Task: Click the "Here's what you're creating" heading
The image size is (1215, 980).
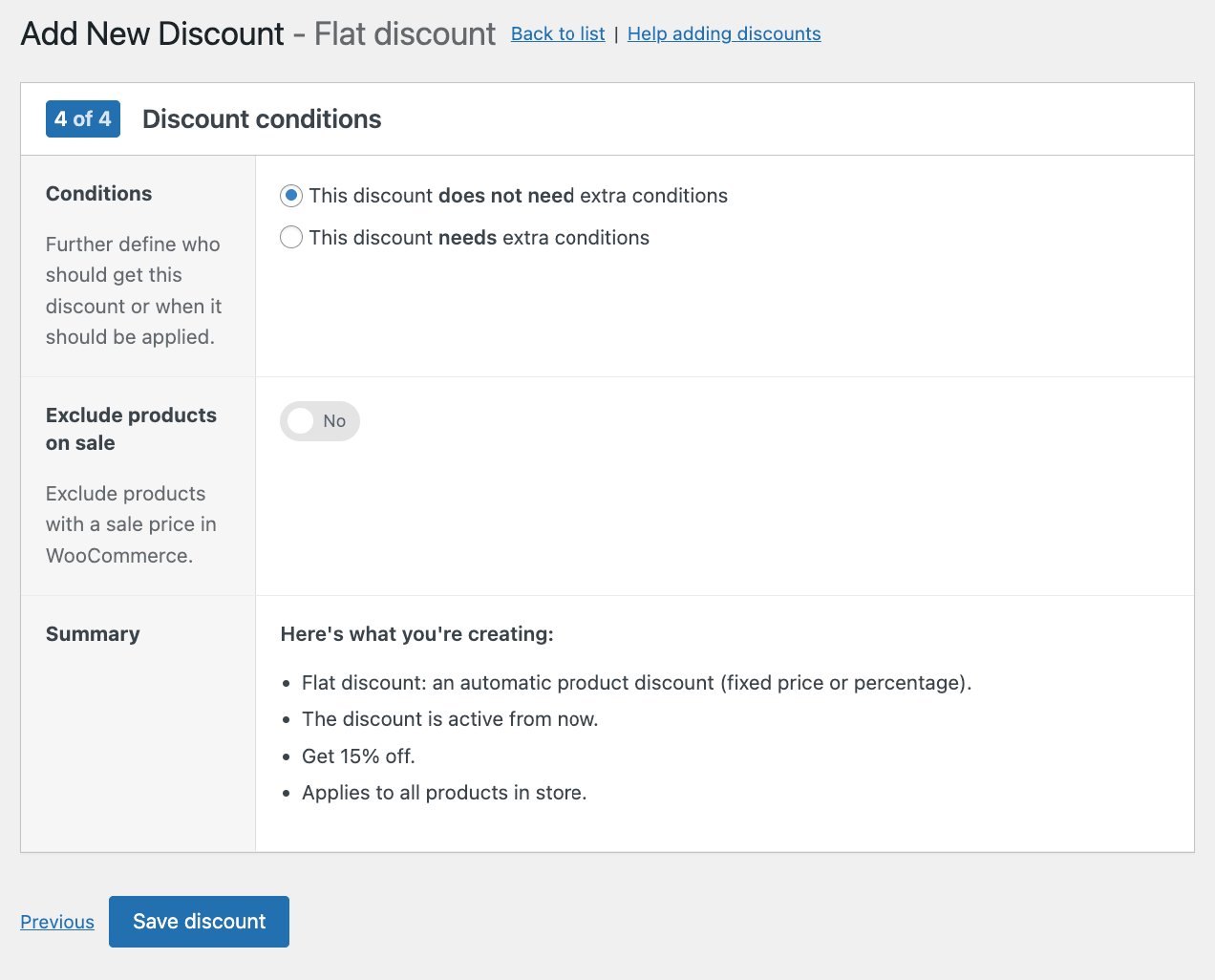Action: click(x=416, y=633)
